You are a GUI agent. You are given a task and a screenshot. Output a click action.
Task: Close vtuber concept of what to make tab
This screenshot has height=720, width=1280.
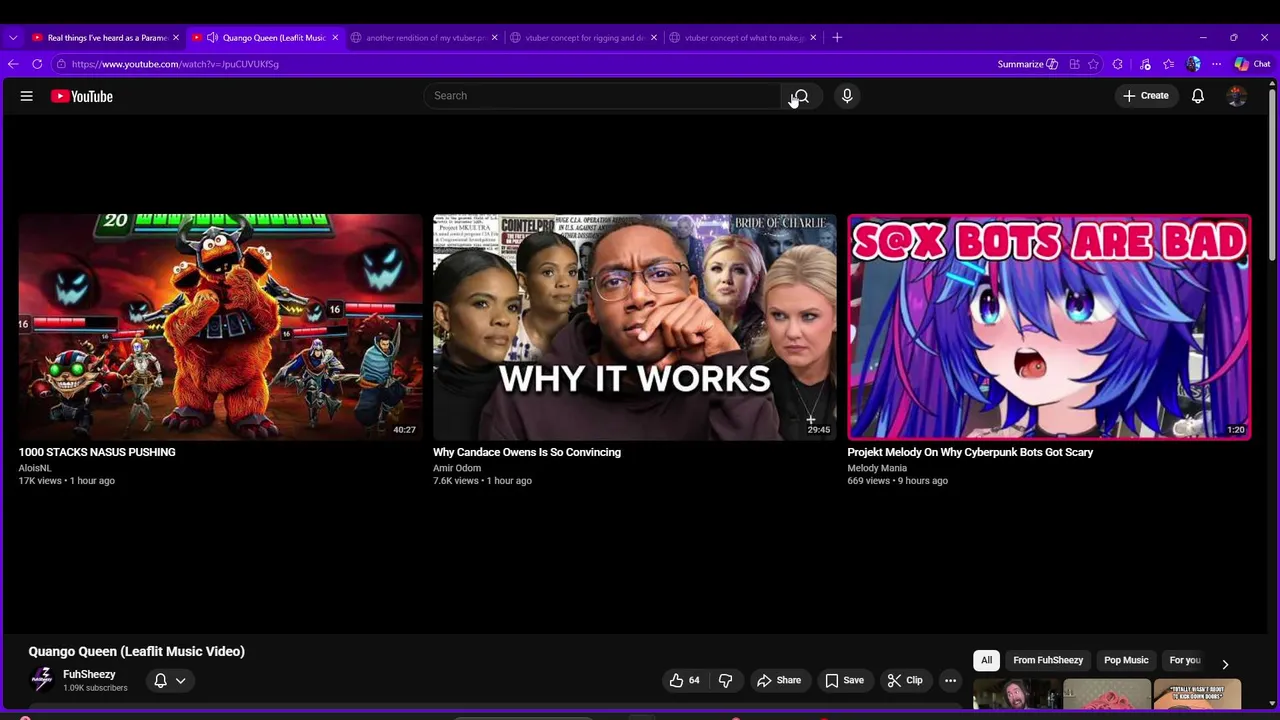[813, 38]
